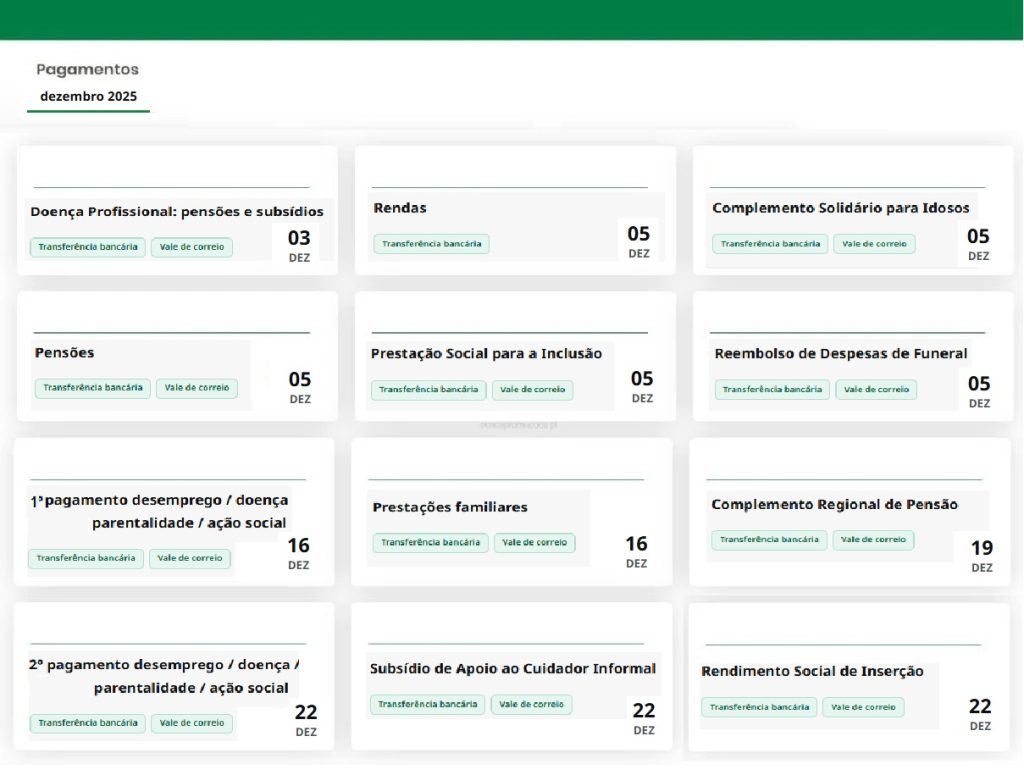The width and height of the screenshot is (1024, 775).
Task: Open Prestação Social para a Inclusão
Action: (x=486, y=354)
